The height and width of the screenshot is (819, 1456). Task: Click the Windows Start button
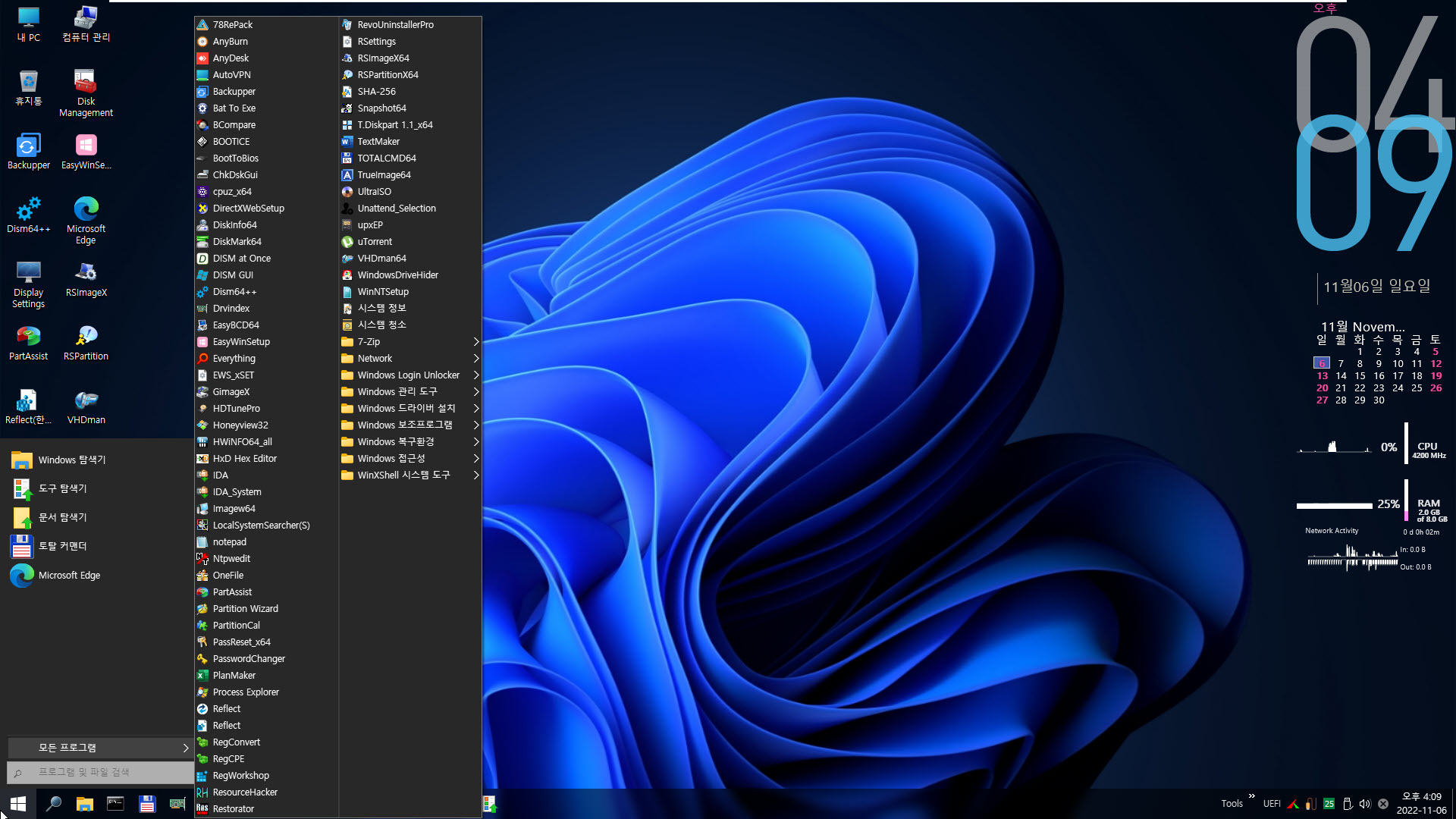(x=18, y=804)
